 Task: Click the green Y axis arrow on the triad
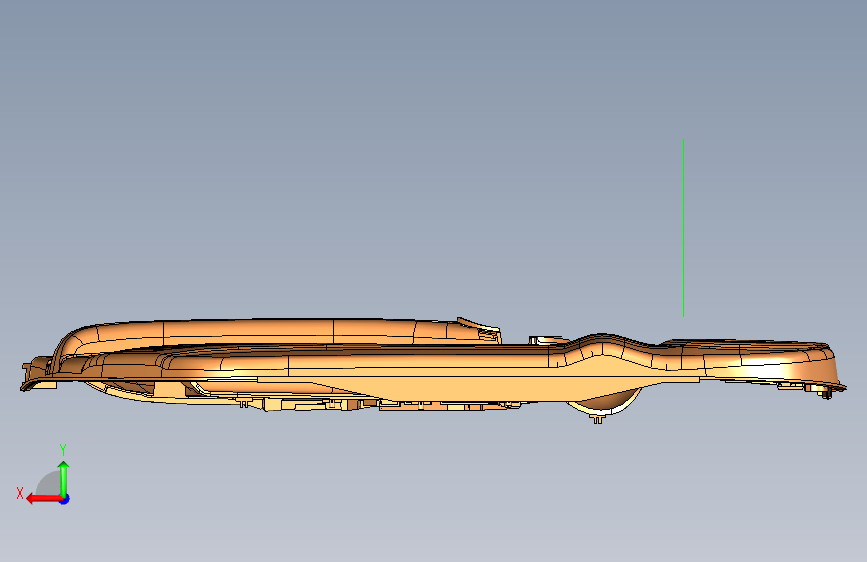click(x=64, y=478)
